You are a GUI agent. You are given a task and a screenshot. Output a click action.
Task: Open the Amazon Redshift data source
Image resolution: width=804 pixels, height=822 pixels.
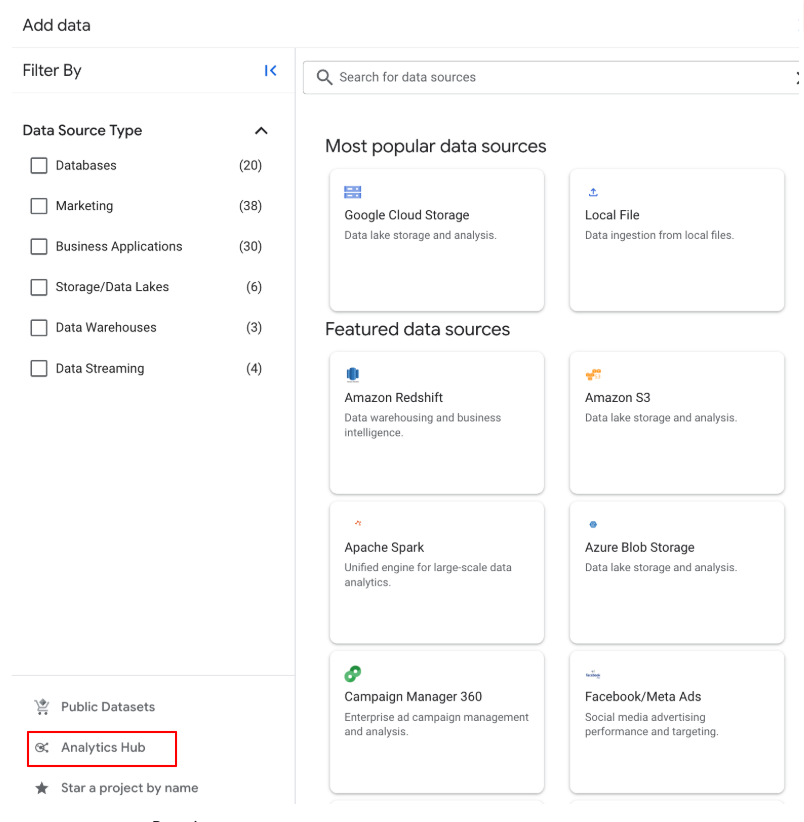tap(437, 423)
